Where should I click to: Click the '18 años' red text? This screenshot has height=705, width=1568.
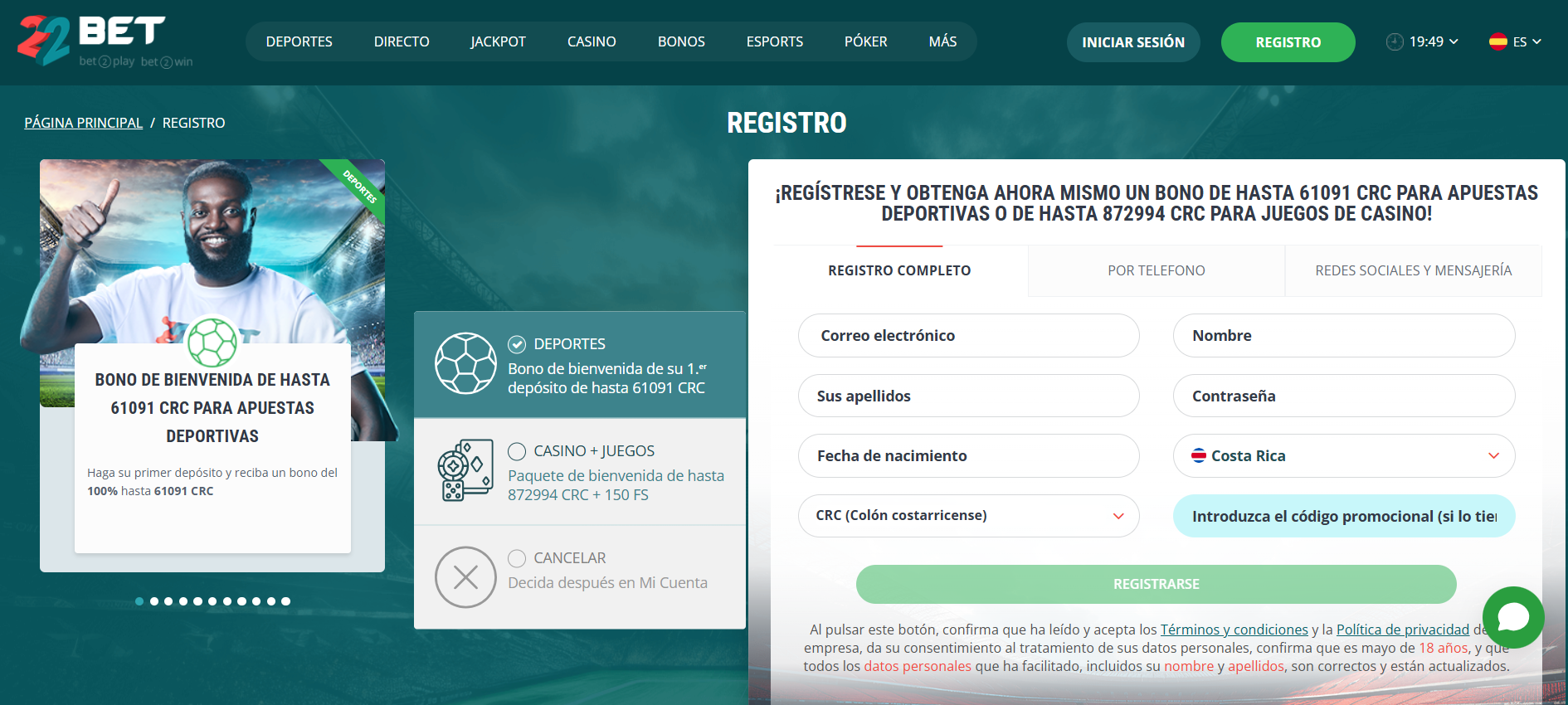tap(1444, 648)
